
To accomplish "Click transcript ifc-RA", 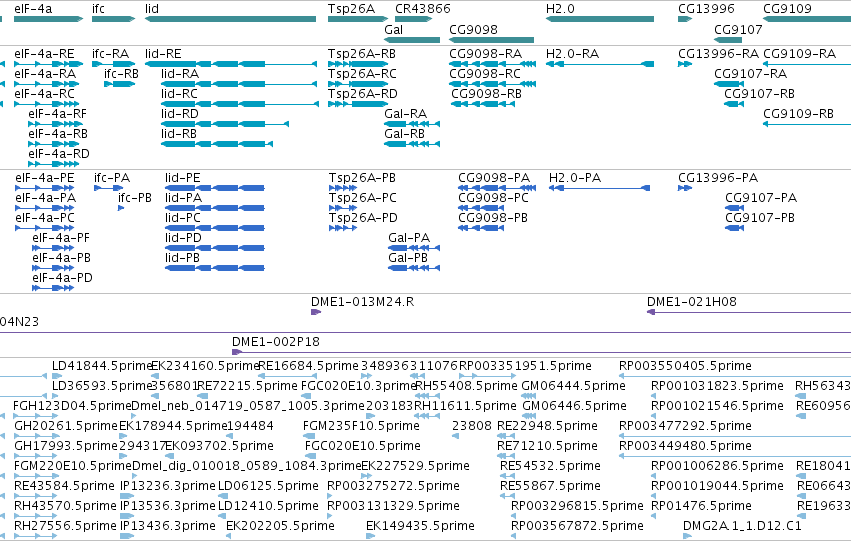I will point(113,64).
